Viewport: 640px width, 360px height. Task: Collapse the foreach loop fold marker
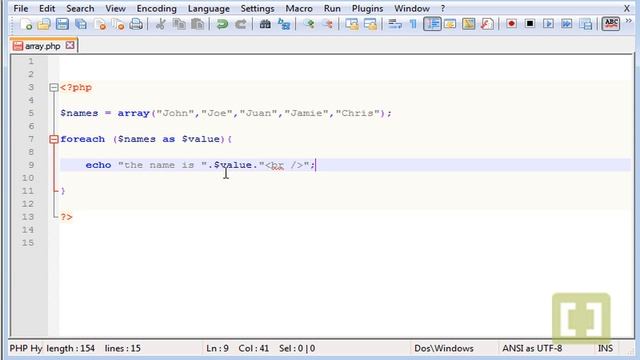[x=54, y=139]
